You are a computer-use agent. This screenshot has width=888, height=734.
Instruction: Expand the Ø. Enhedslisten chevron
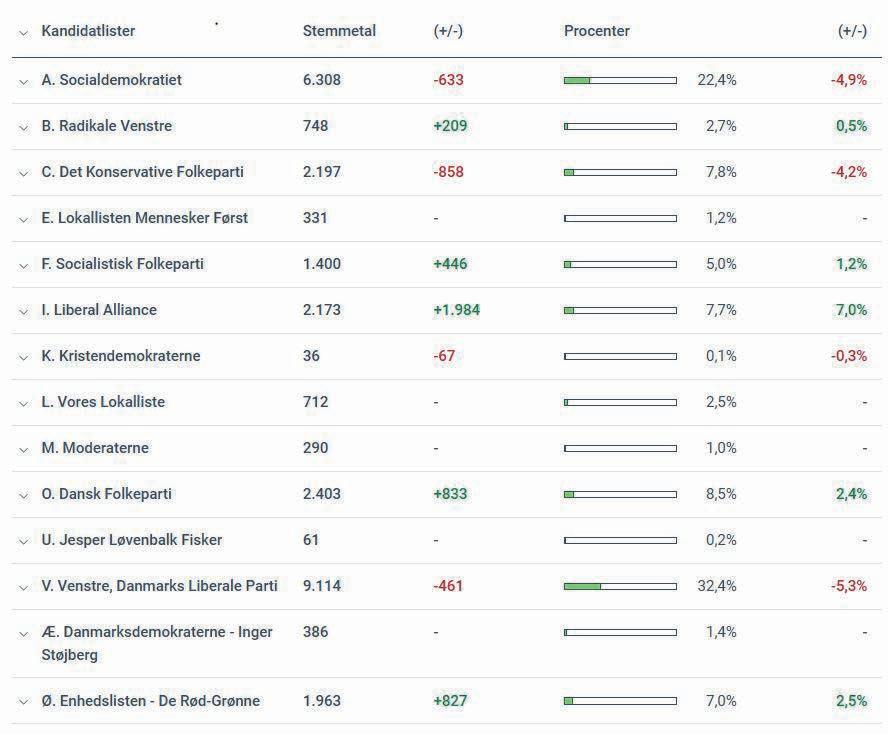pos(23,702)
